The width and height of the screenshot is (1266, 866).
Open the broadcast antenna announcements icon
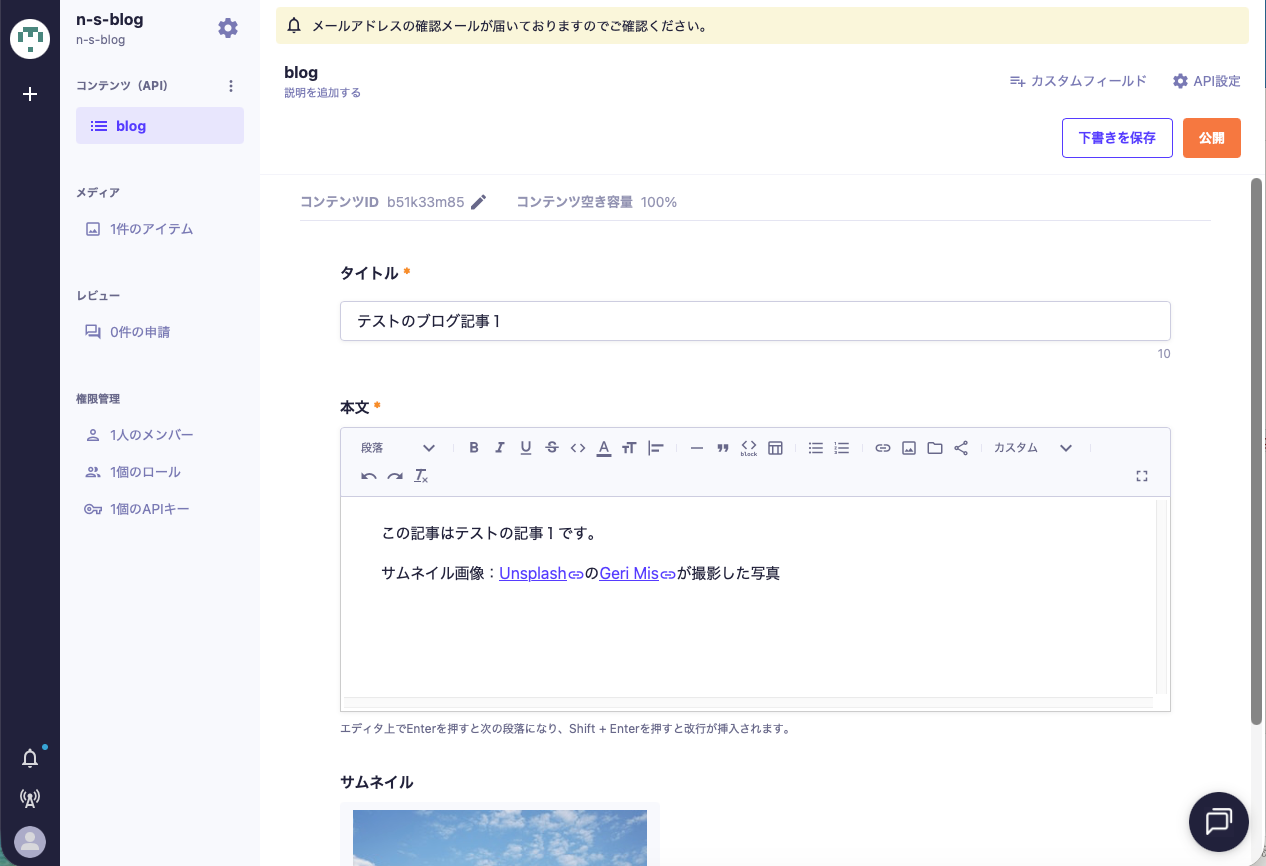30,799
